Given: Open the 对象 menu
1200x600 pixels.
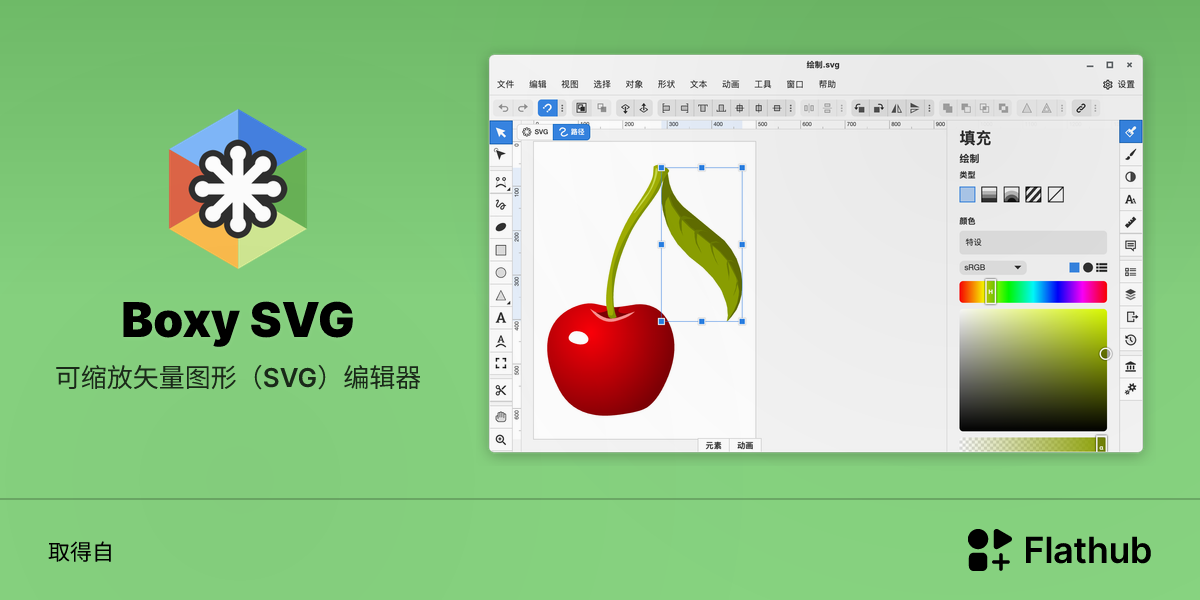Looking at the screenshot, I should click(634, 84).
